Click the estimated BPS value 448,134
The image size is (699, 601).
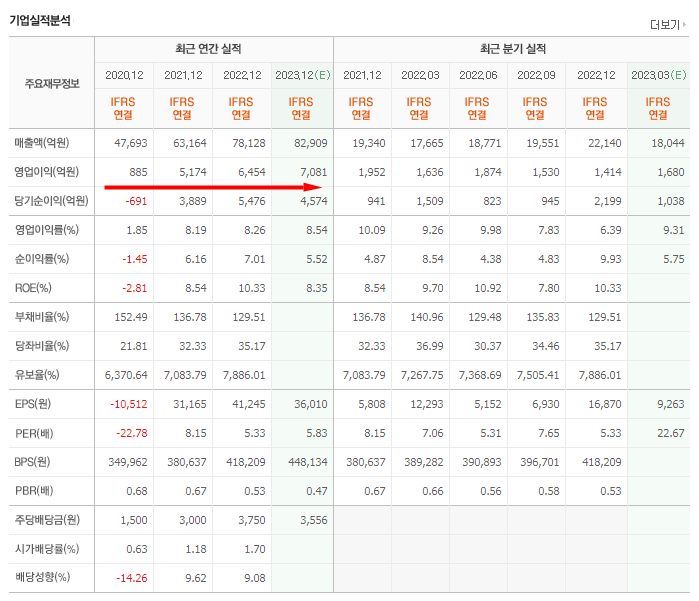(308, 462)
